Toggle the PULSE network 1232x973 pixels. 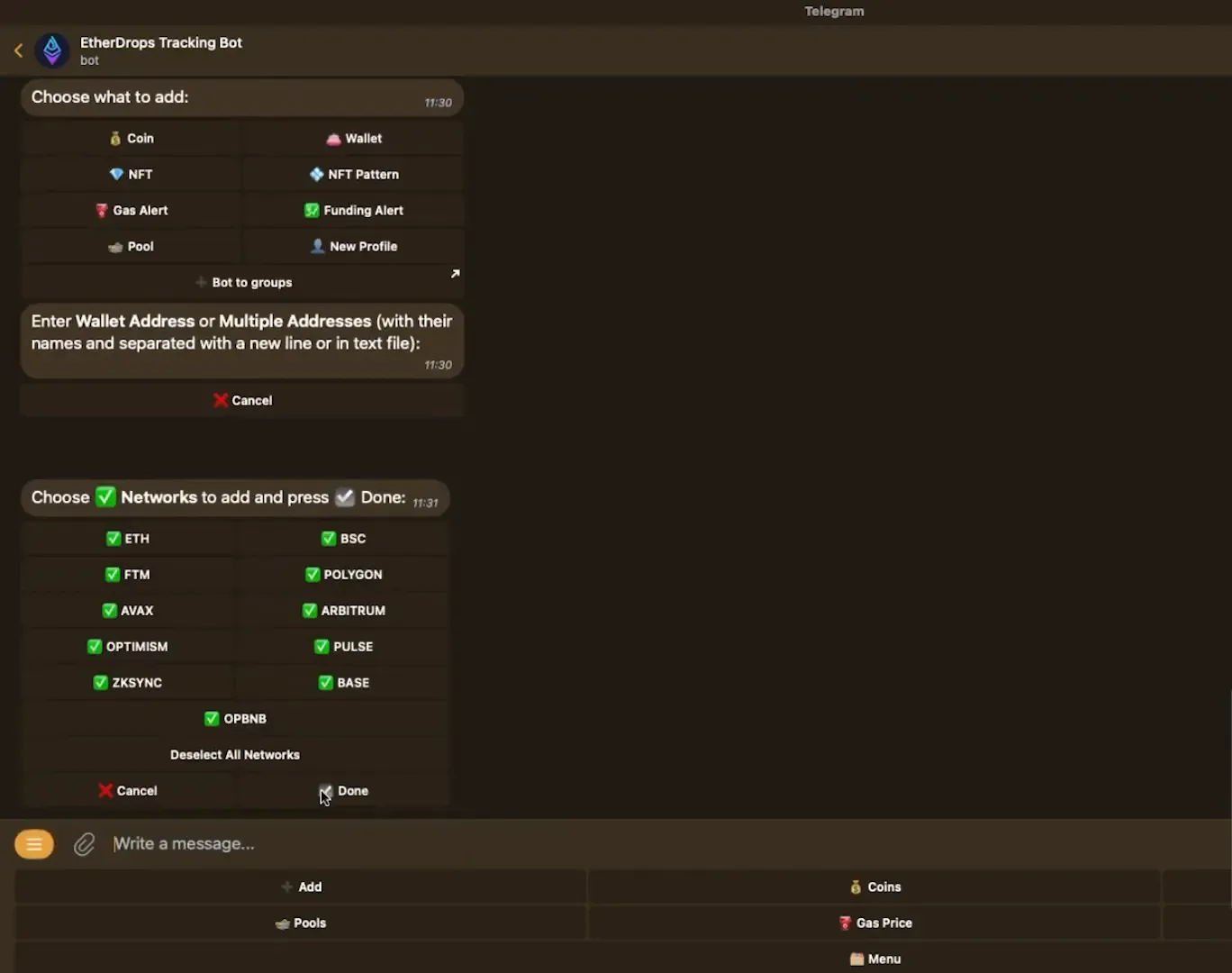[x=343, y=646]
